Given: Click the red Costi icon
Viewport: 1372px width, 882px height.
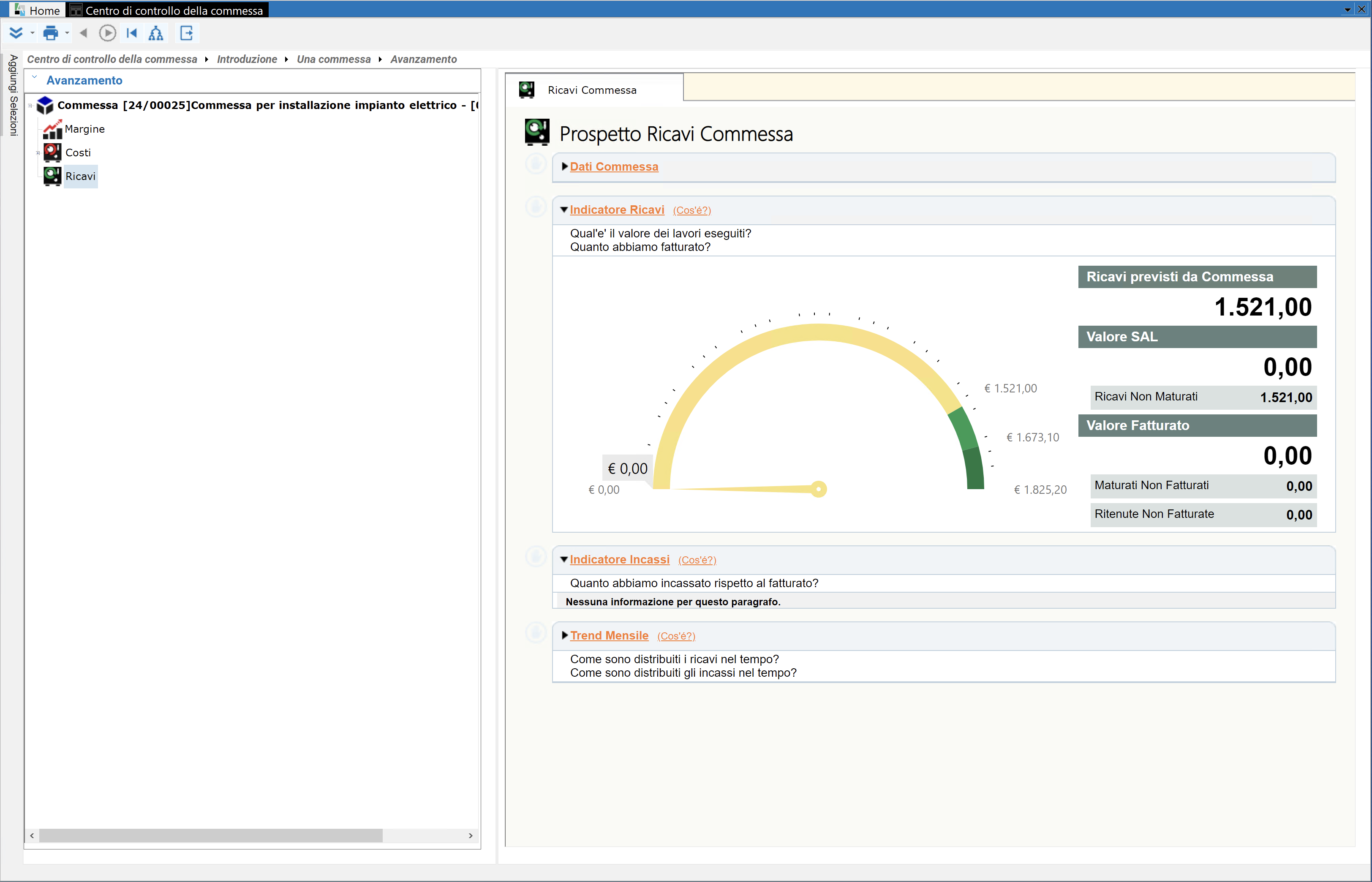Looking at the screenshot, I should (53, 152).
